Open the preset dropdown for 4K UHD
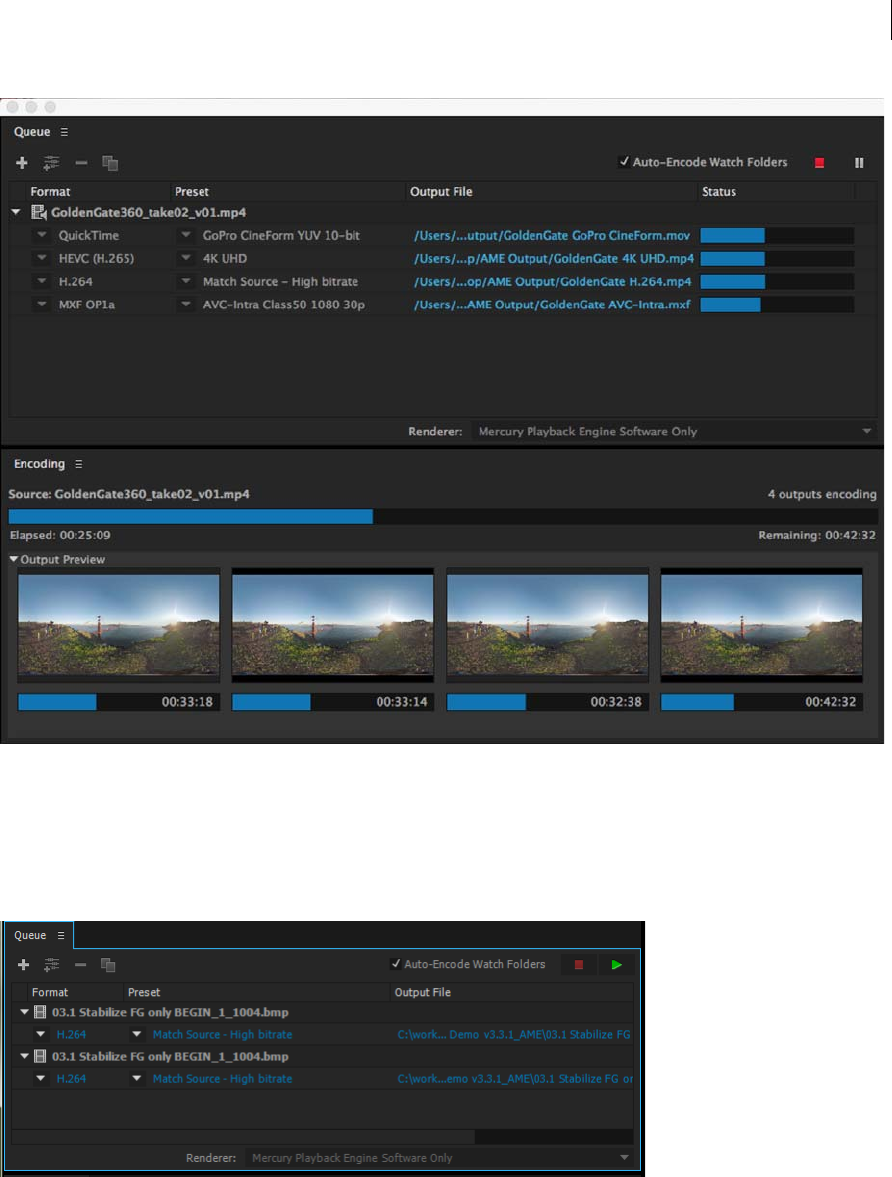This screenshot has height=1177, width=892. 185,258
